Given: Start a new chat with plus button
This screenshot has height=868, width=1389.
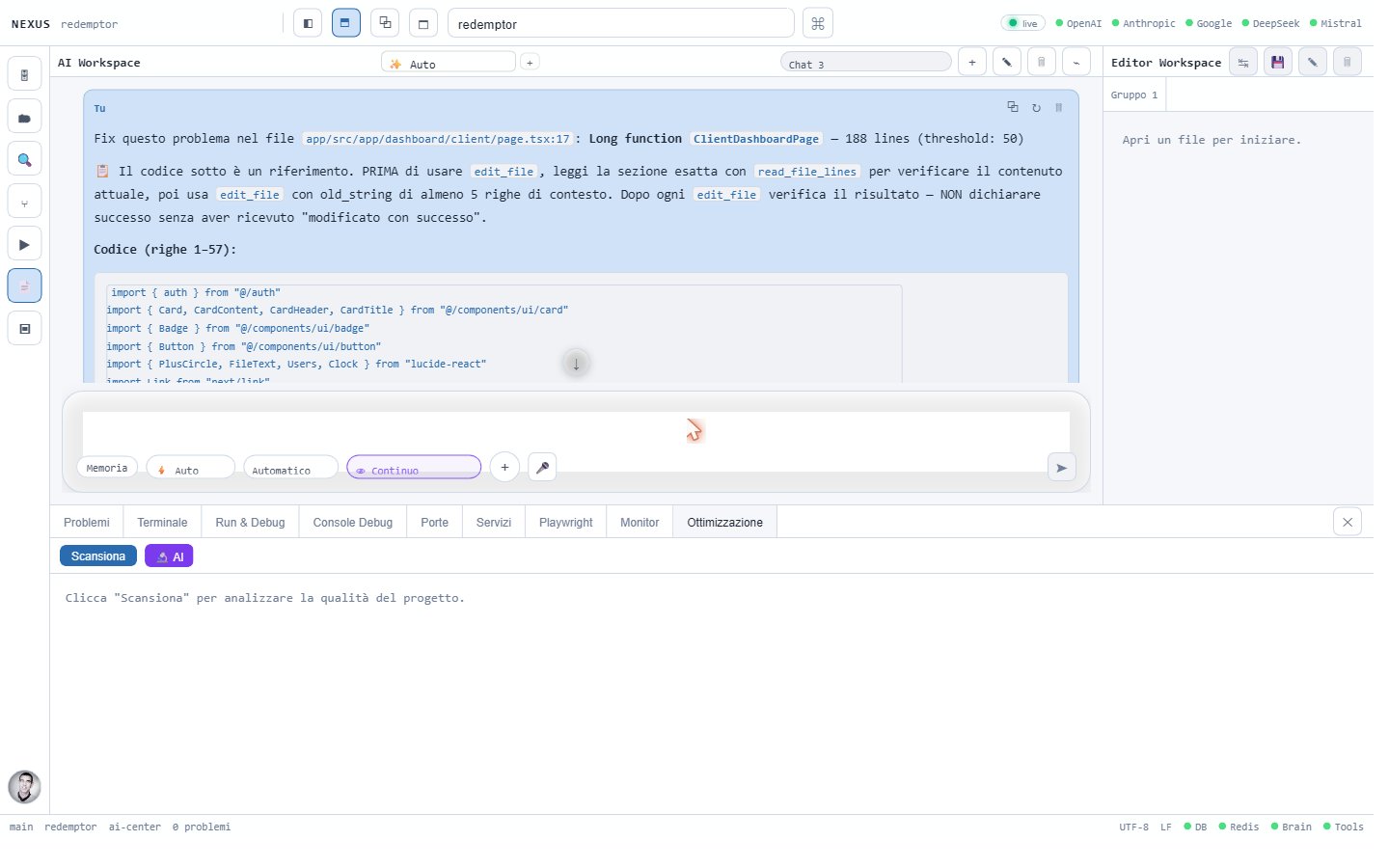Looking at the screenshot, I should pos(971,62).
